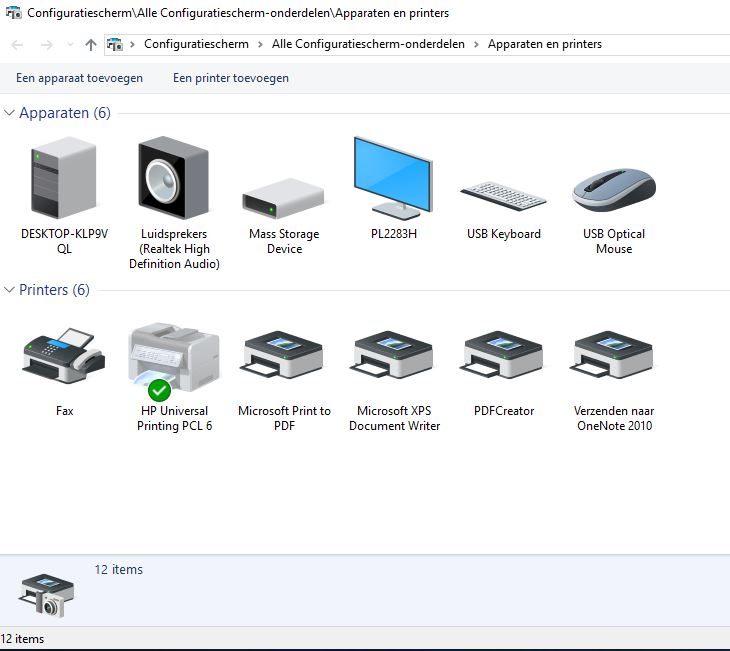This screenshot has width=730, height=651.
Task: Click the Apparaten (6) group heading
Action: click(x=65, y=113)
